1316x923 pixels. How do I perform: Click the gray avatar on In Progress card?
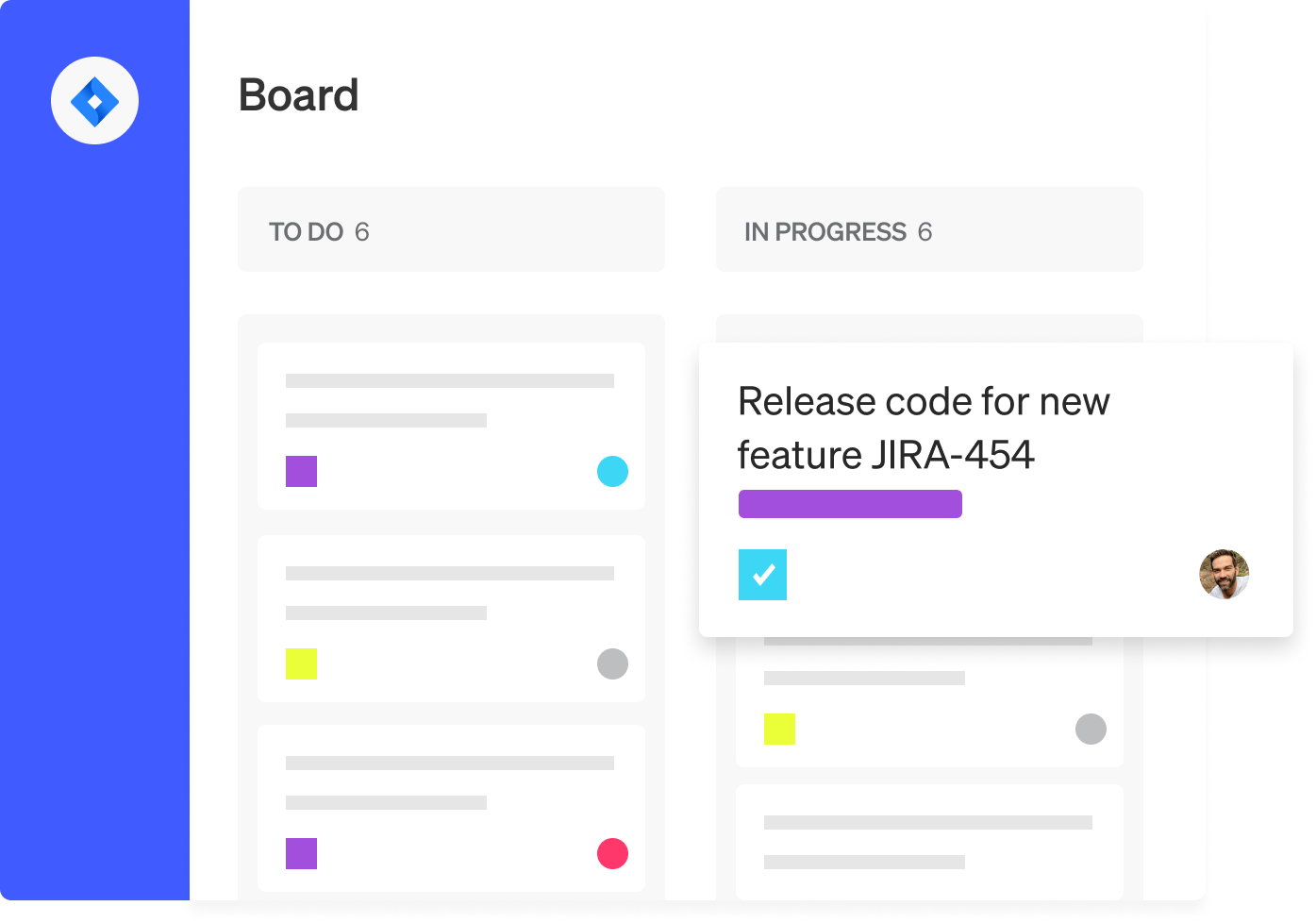pyautogui.click(x=1091, y=729)
